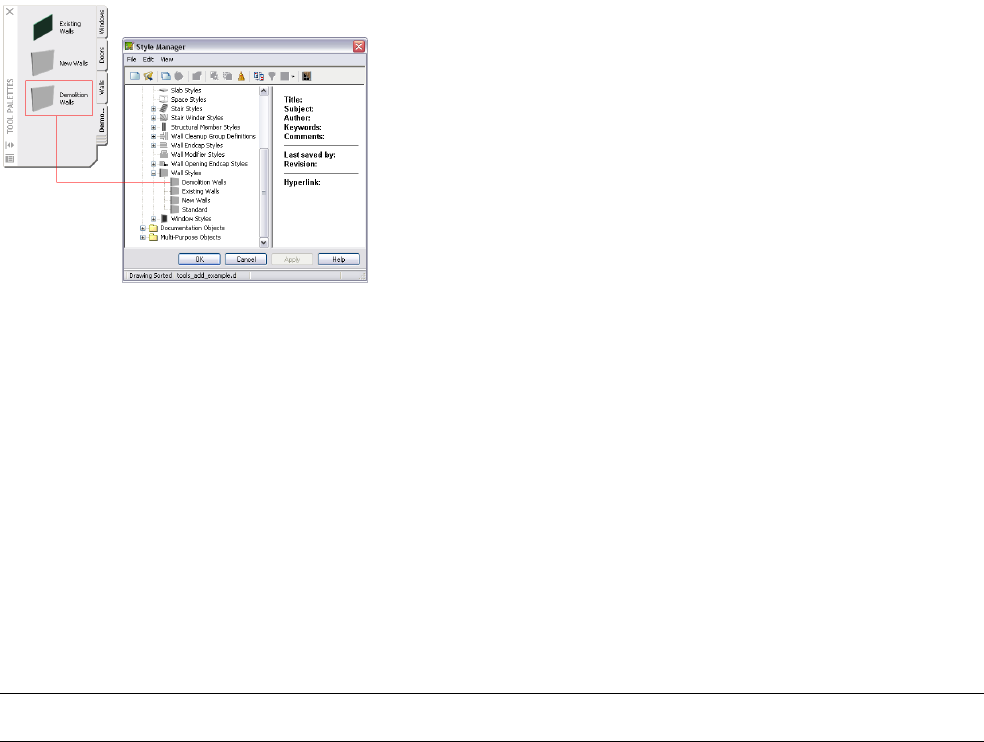Image resolution: width=984 pixels, height=742 pixels.
Task: Close the Style Manager window
Action: 359,46
